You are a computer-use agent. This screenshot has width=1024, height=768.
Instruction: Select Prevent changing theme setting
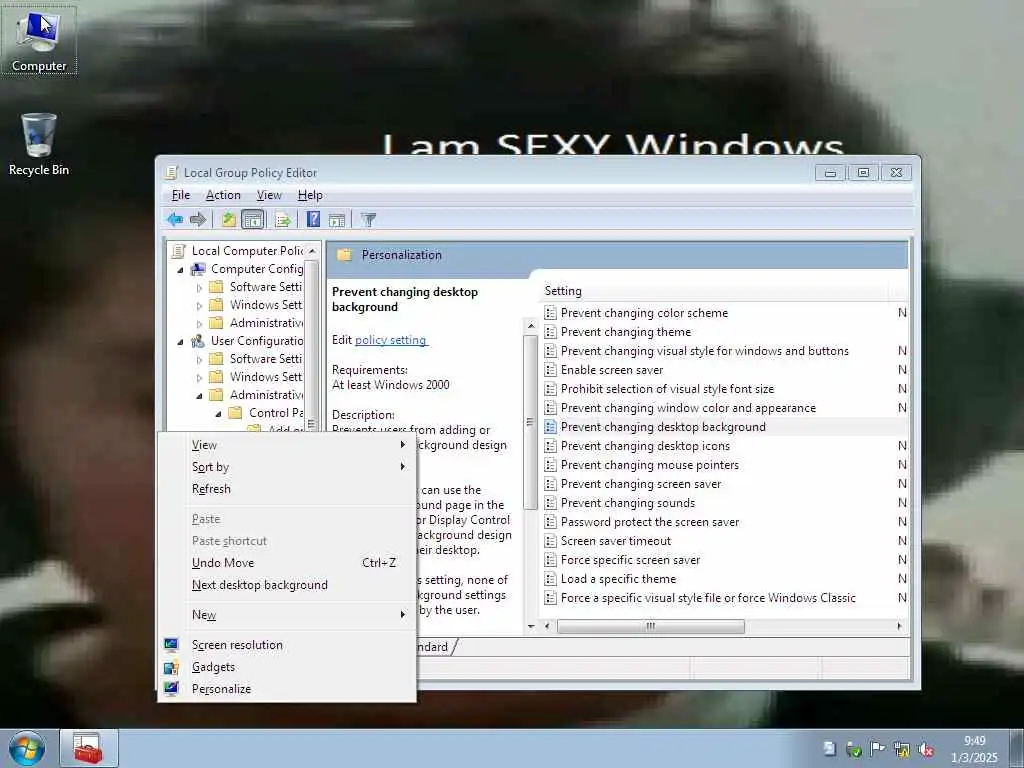626,332
